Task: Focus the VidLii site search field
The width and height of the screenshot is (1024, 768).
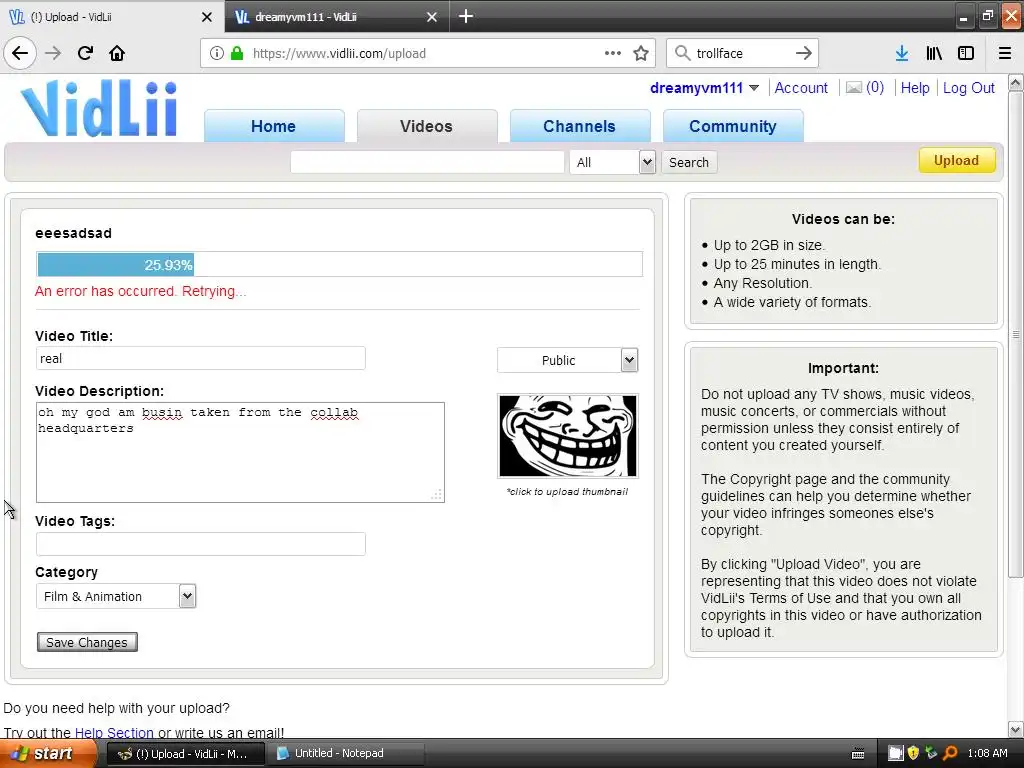Action: coord(427,162)
